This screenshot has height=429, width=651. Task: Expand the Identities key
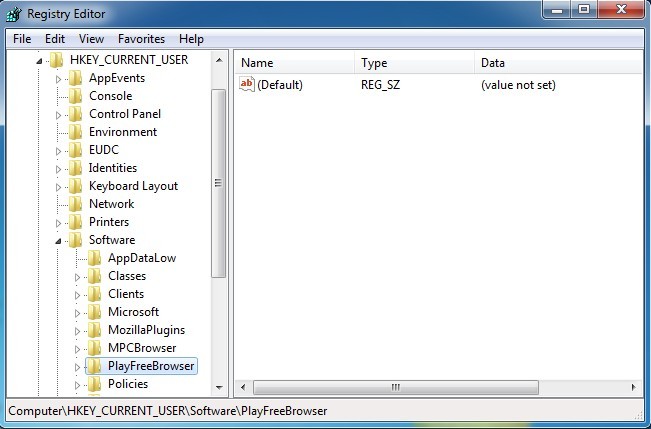(x=59, y=169)
